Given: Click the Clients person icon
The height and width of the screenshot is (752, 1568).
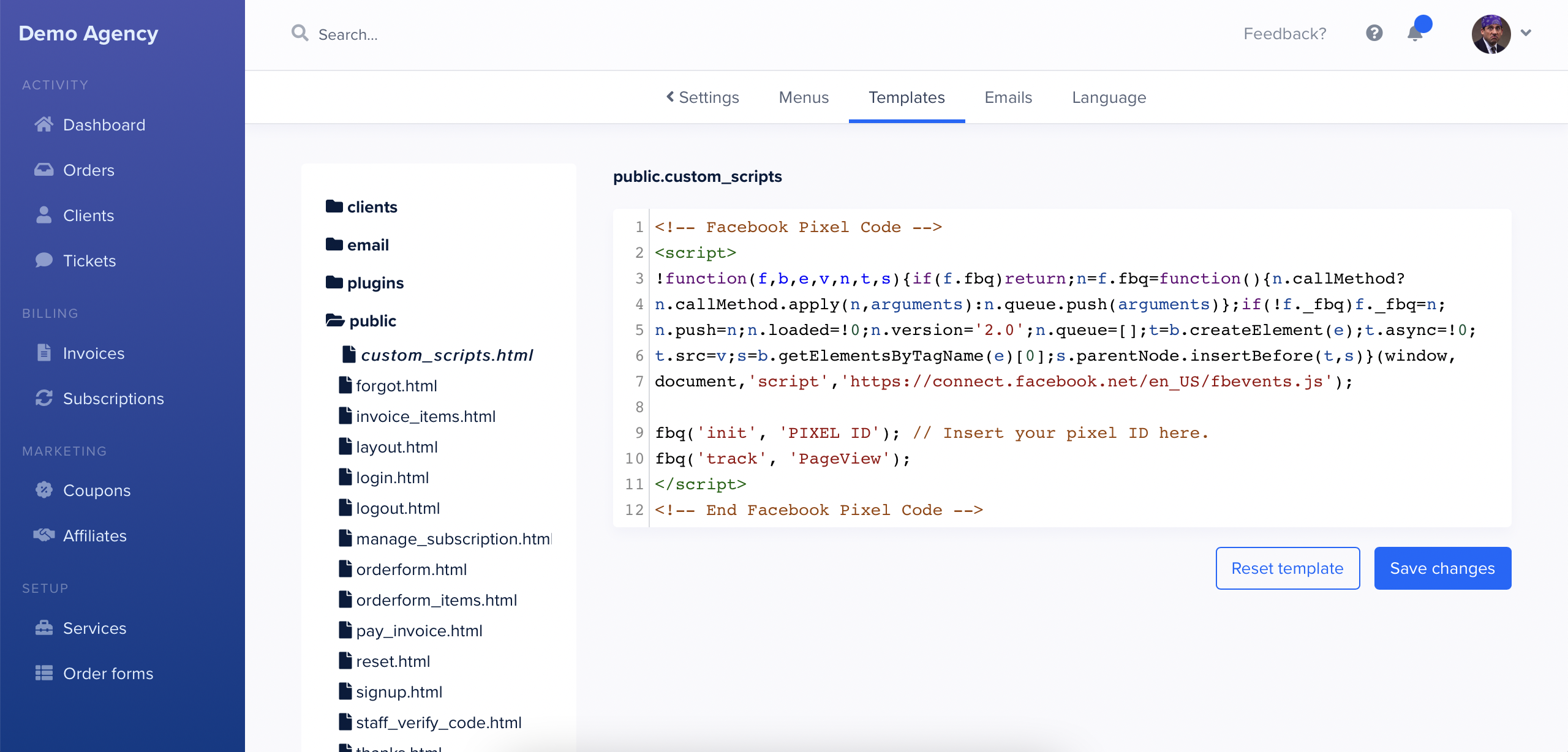Looking at the screenshot, I should [x=43, y=215].
